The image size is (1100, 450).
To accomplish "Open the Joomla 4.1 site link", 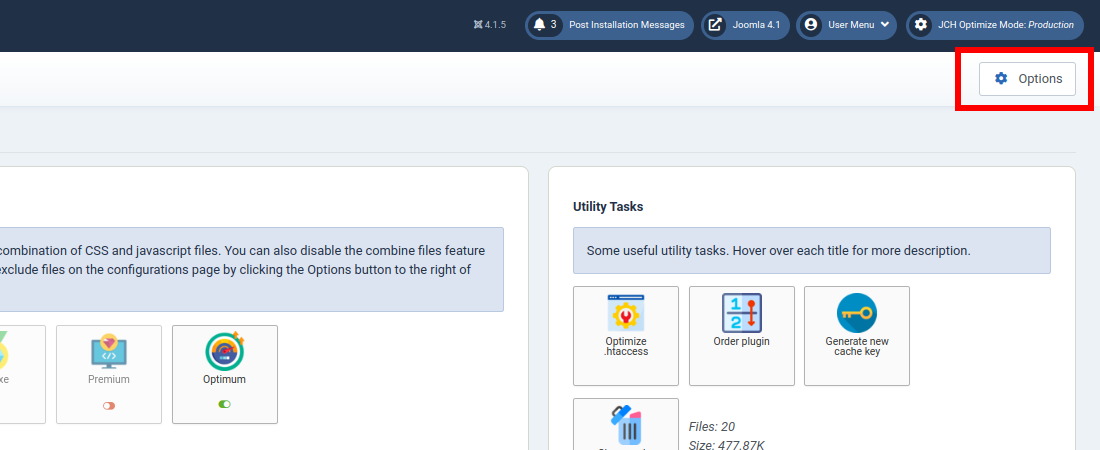I will [745, 25].
